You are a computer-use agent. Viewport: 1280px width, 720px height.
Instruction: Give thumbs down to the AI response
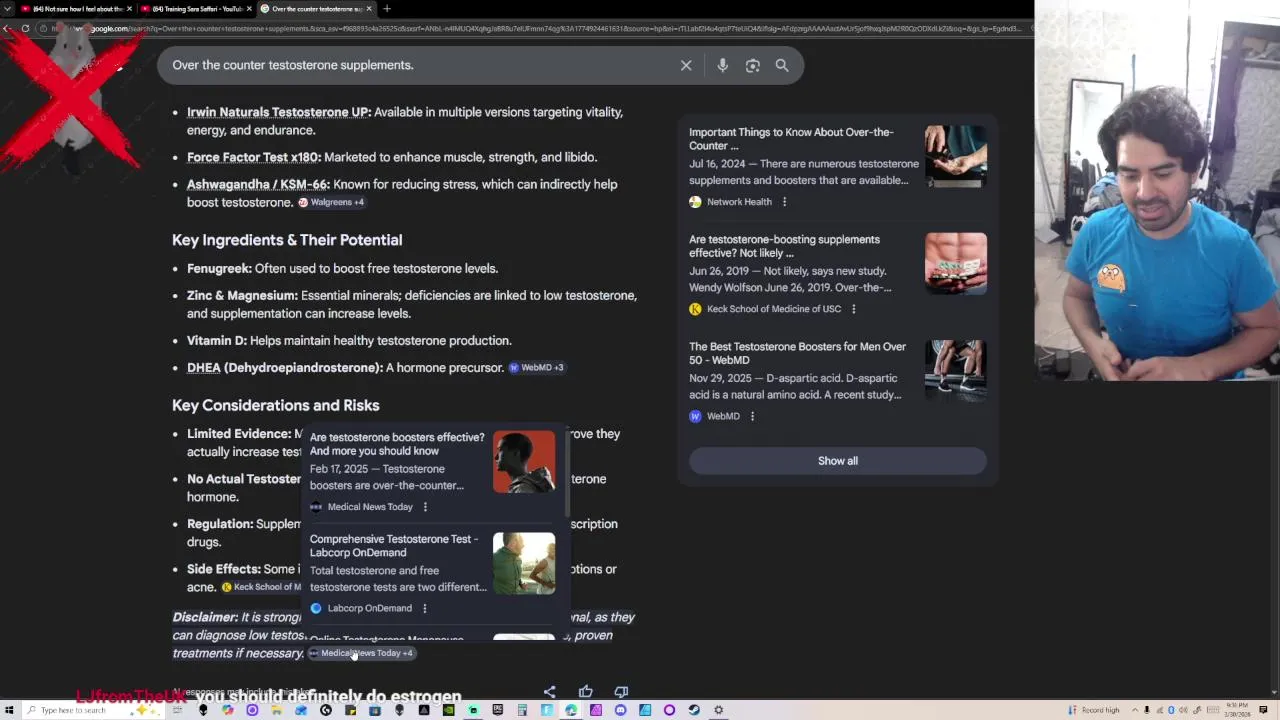click(621, 691)
